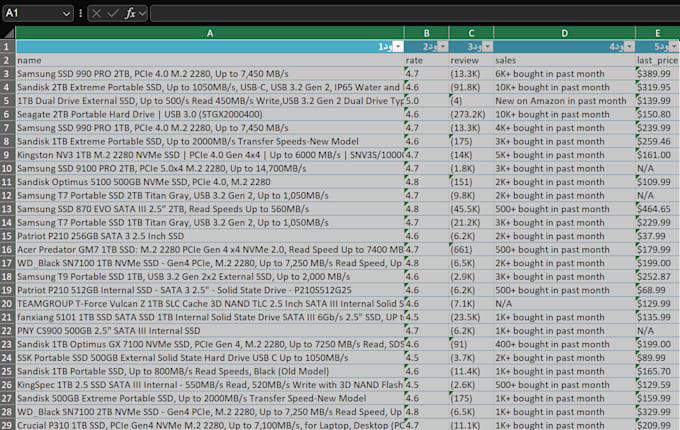Click the review count (91.8K) cell
The height and width of the screenshot is (430, 680).
point(471,87)
